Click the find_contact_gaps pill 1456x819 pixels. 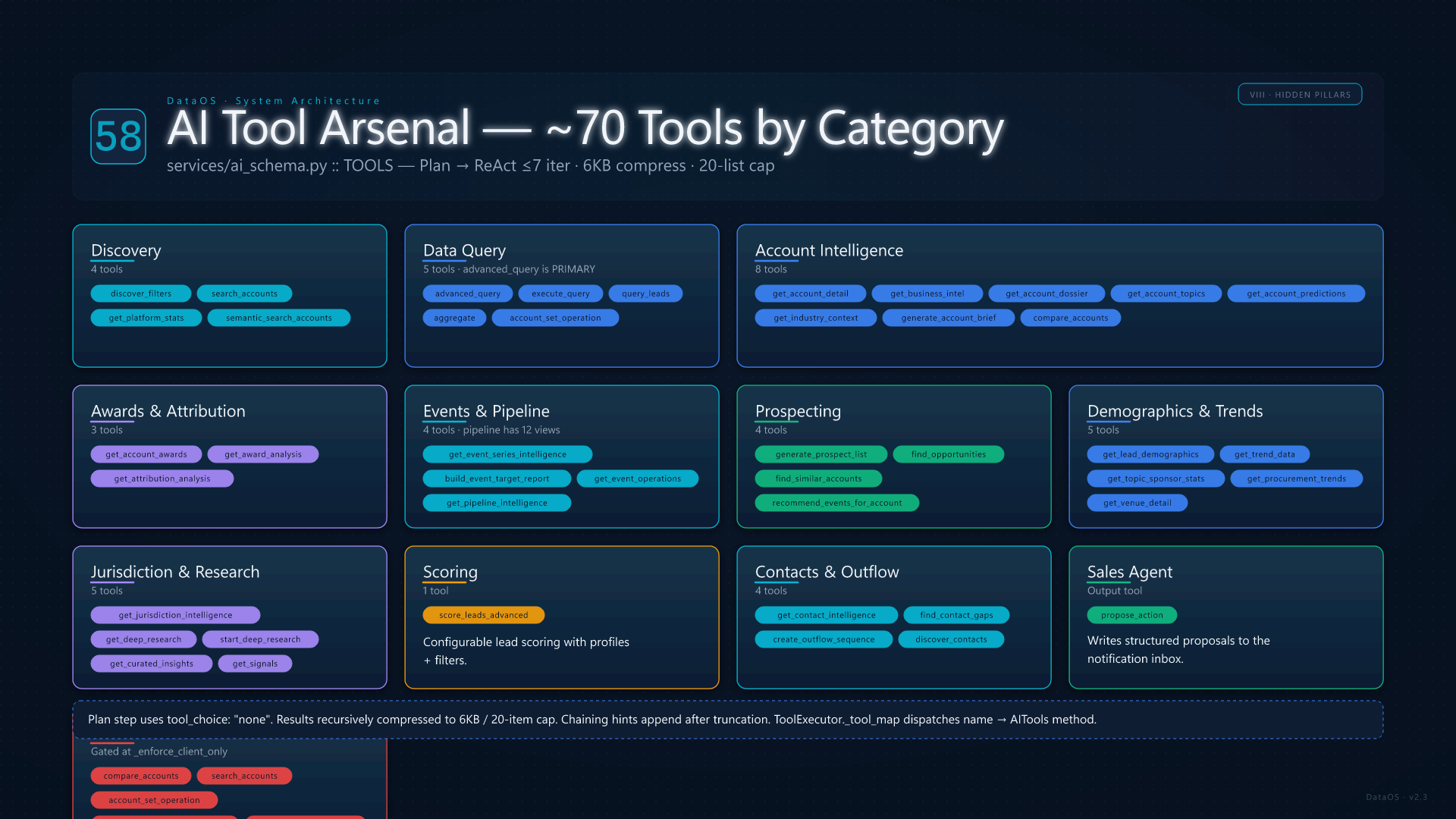point(956,615)
